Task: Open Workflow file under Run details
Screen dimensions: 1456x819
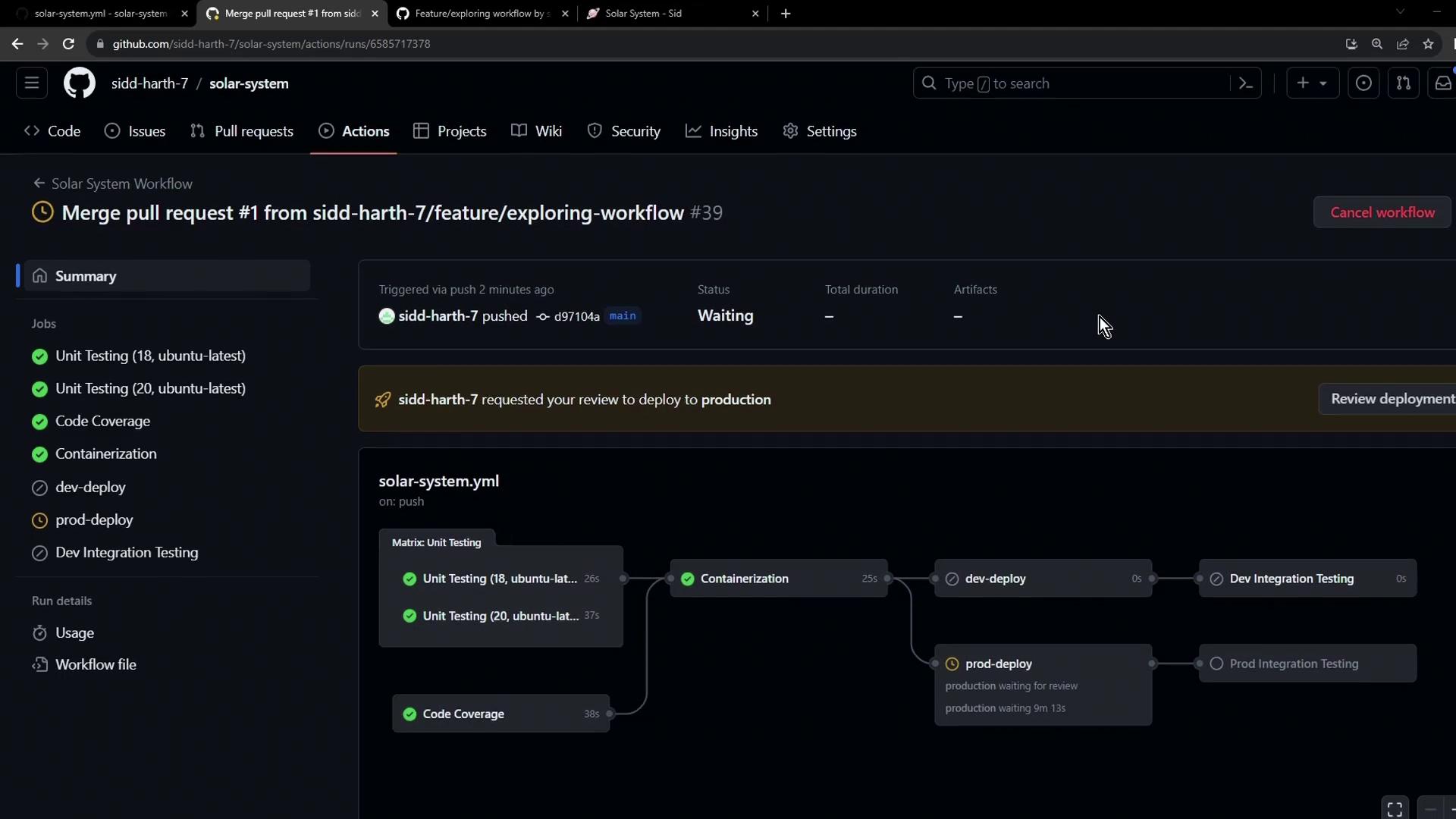Action: point(96,664)
